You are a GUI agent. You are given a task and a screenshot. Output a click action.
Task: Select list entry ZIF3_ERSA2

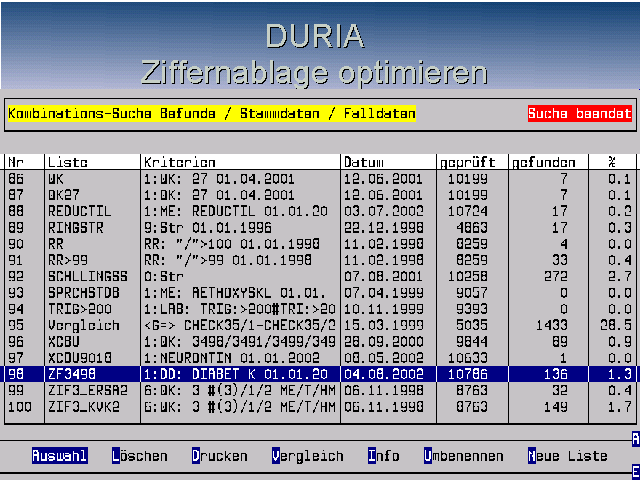point(88,390)
